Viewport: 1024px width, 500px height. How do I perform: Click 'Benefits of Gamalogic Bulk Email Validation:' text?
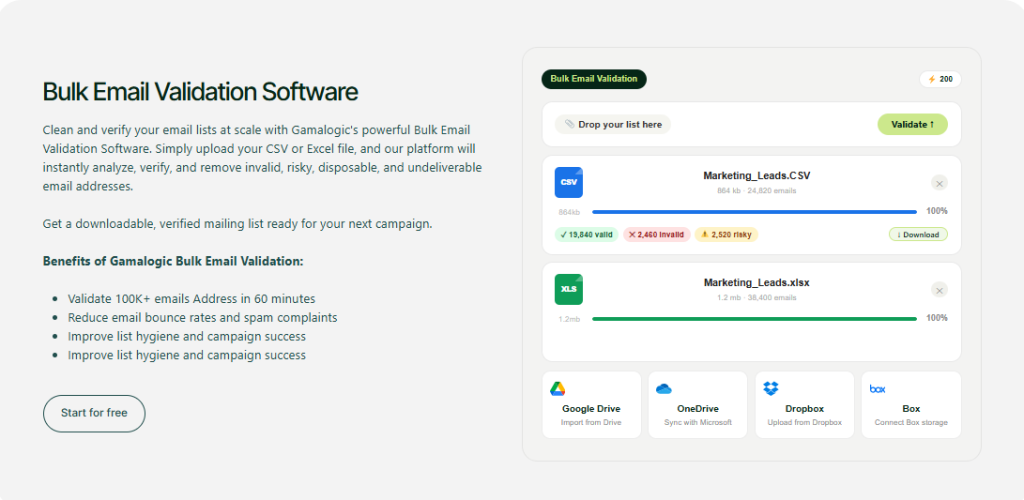[x=173, y=261]
